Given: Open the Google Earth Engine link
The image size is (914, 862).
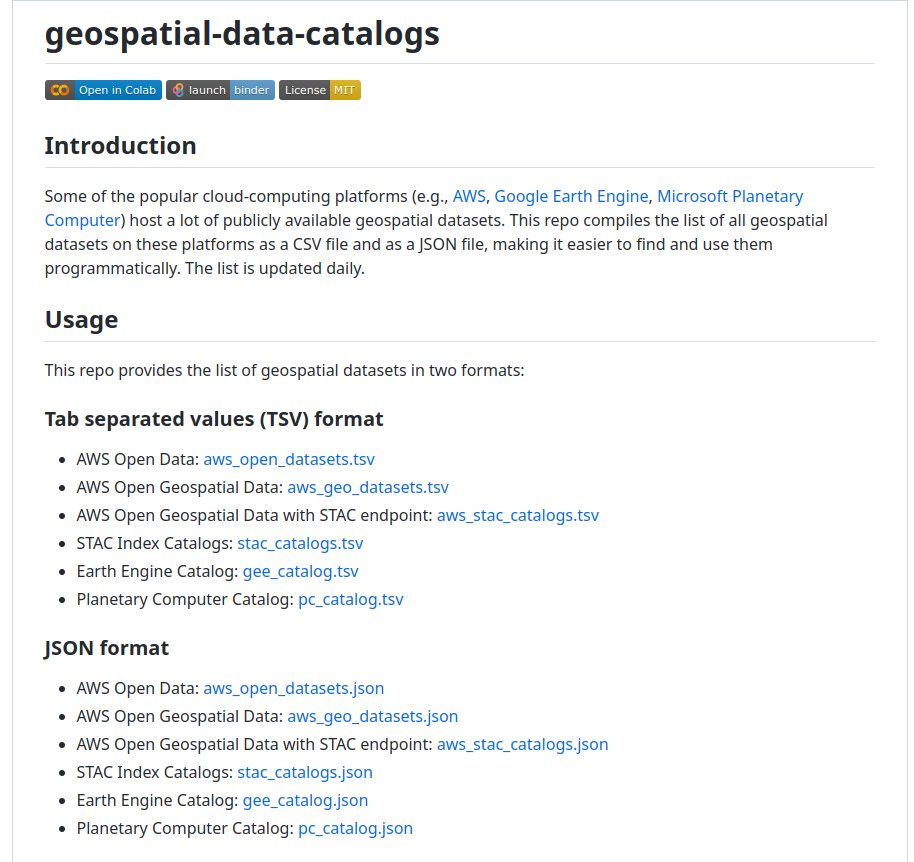Looking at the screenshot, I should click(571, 196).
